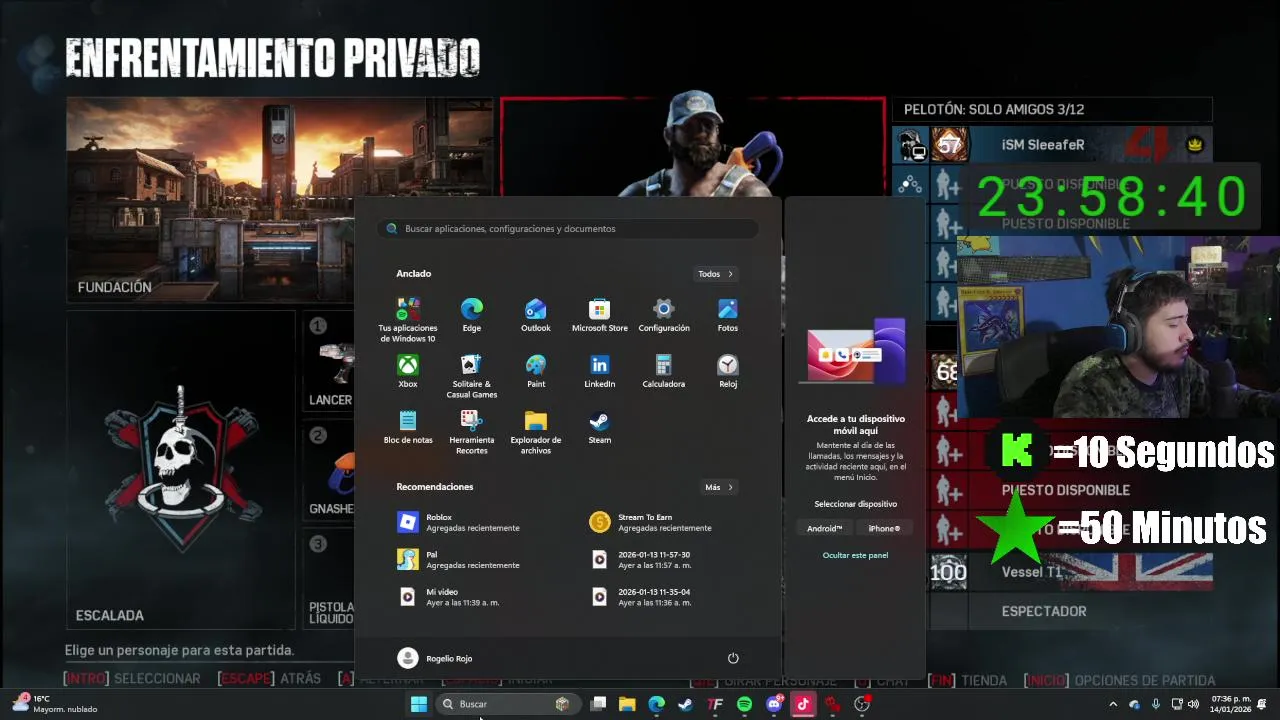Select the Fundación map thumbnail in game
Image resolution: width=1280 pixels, height=720 pixels.
tap(280, 200)
